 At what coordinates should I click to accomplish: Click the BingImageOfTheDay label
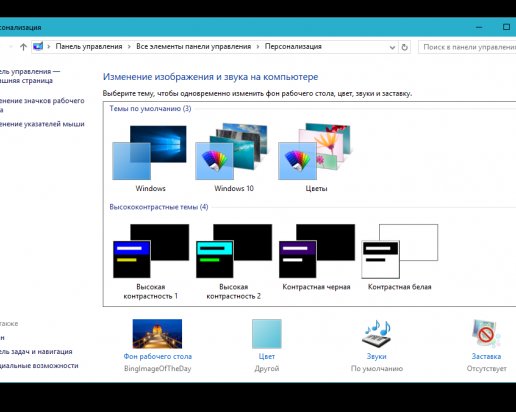click(x=158, y=369)
